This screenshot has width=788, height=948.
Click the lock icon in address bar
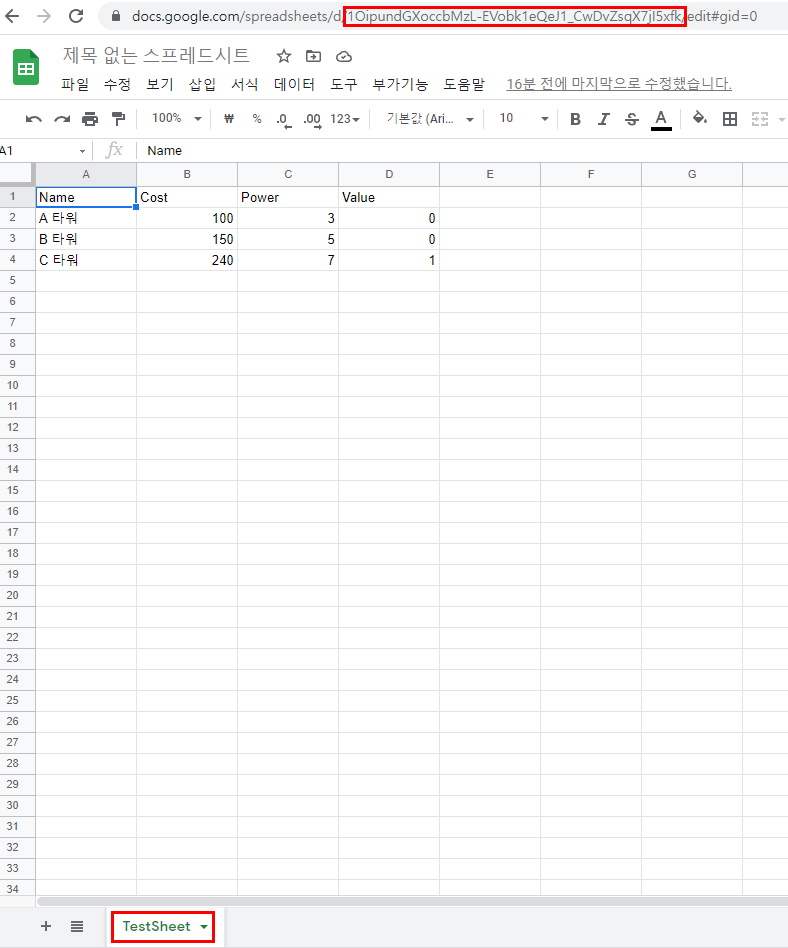(x=116, y=16)
